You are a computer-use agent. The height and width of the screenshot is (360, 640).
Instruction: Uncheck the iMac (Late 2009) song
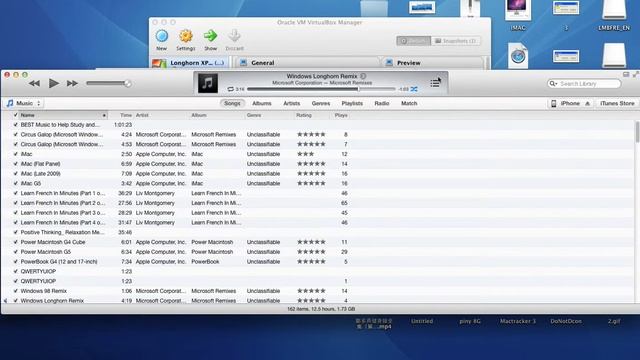pos(16,173)
